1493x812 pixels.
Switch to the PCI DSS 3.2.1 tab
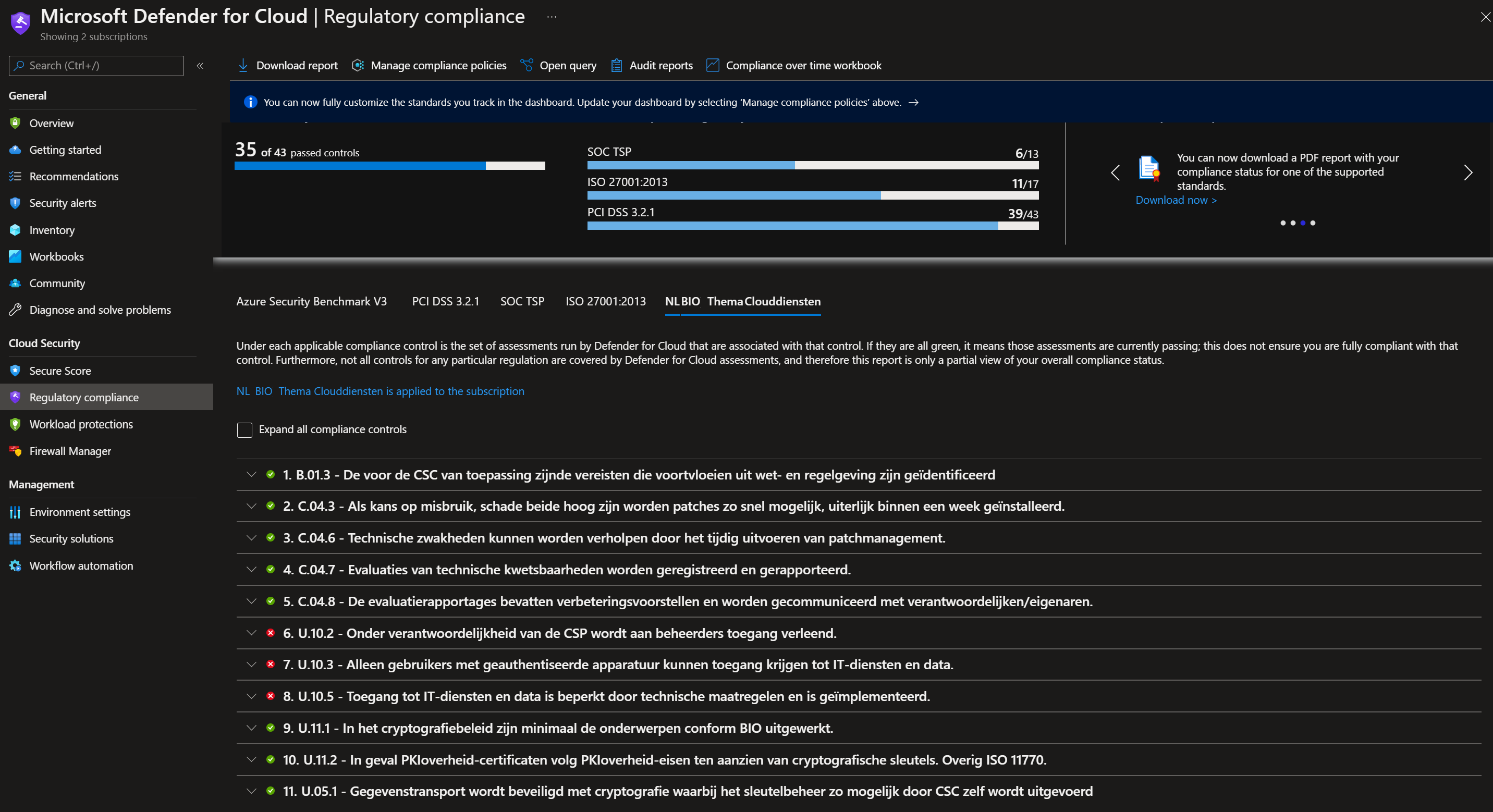[445, 301]
